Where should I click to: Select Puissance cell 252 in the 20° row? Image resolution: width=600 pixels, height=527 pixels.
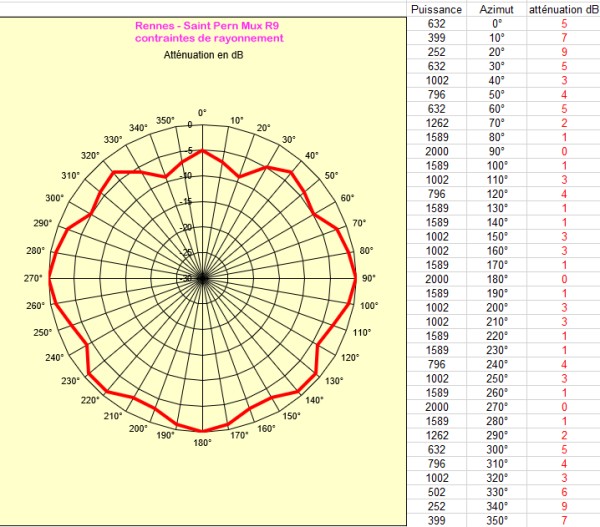[437, 52]
